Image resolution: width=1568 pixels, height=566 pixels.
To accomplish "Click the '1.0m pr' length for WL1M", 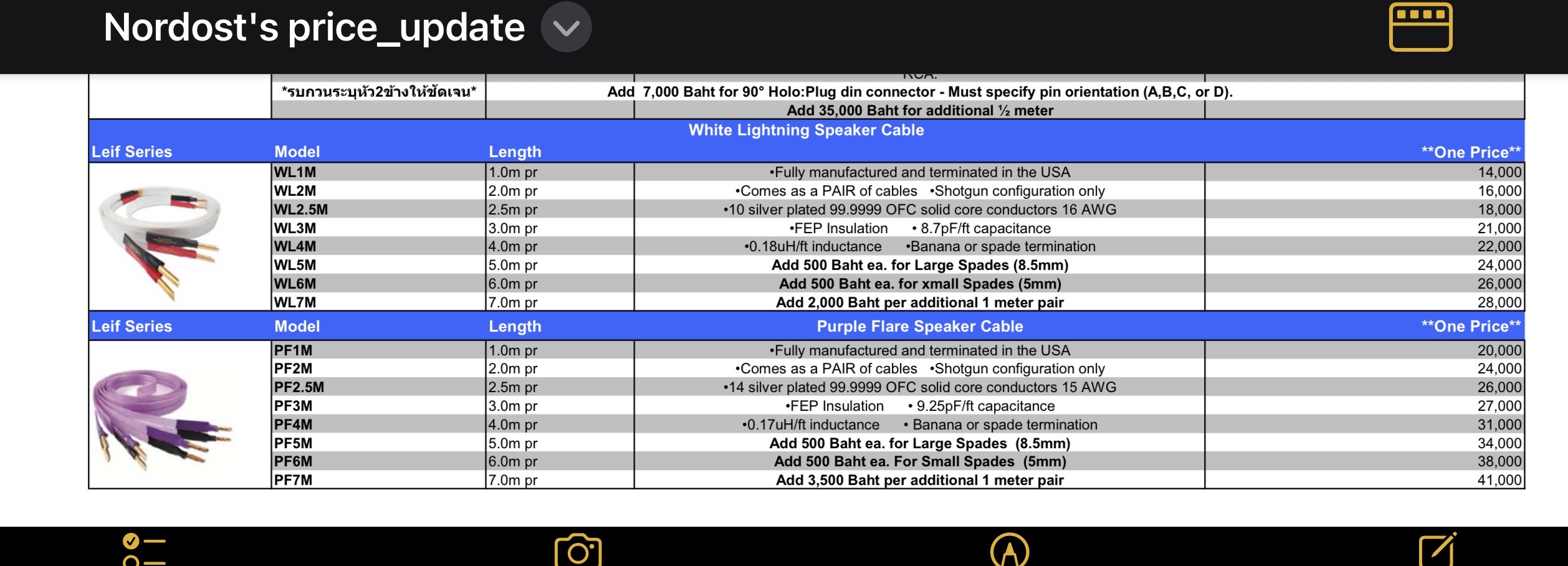I will click(513, 172).
